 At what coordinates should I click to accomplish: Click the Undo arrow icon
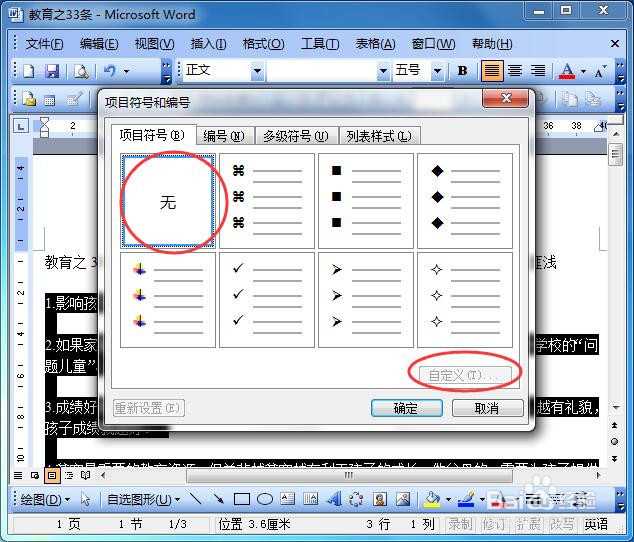tap(109, 71)
